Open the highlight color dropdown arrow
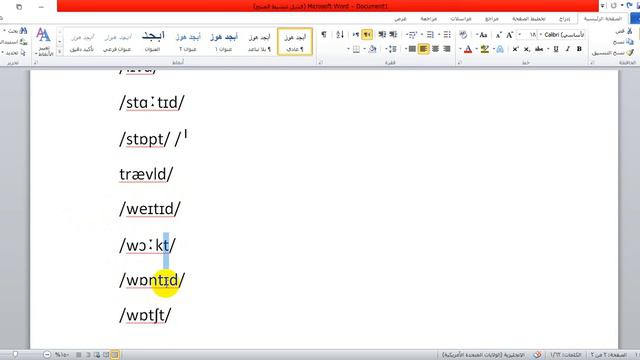This screenshot has height=360, width=640. (x=477, y=49)
